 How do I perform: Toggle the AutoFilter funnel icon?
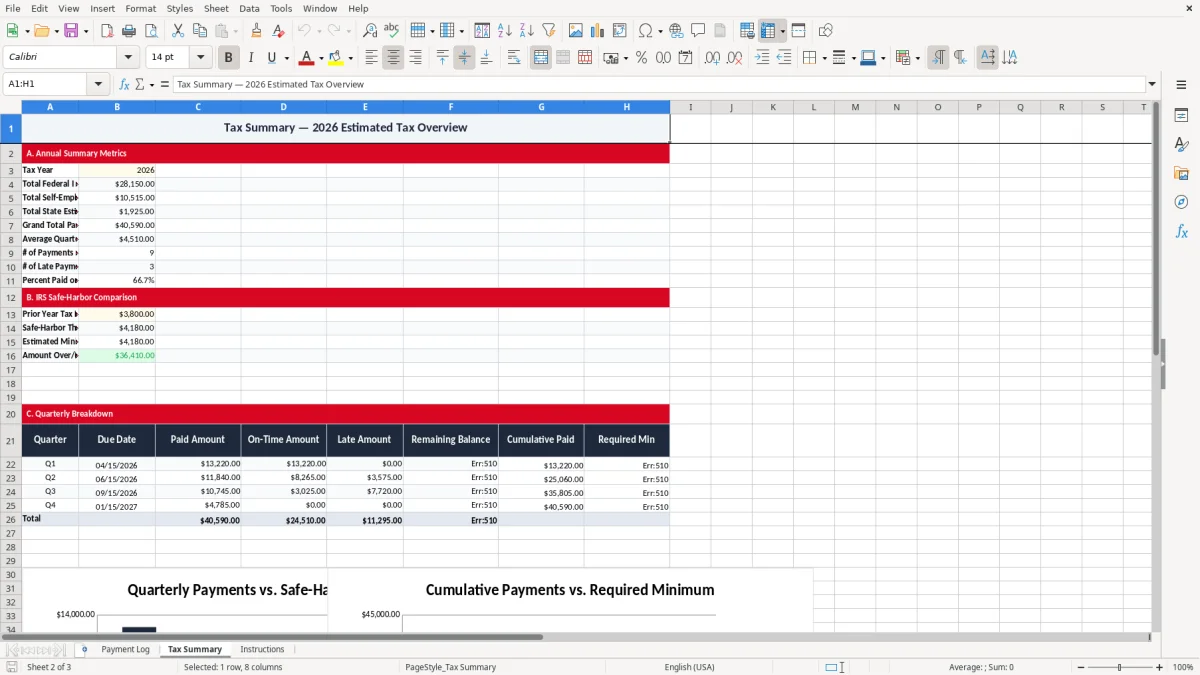point(549,31)
